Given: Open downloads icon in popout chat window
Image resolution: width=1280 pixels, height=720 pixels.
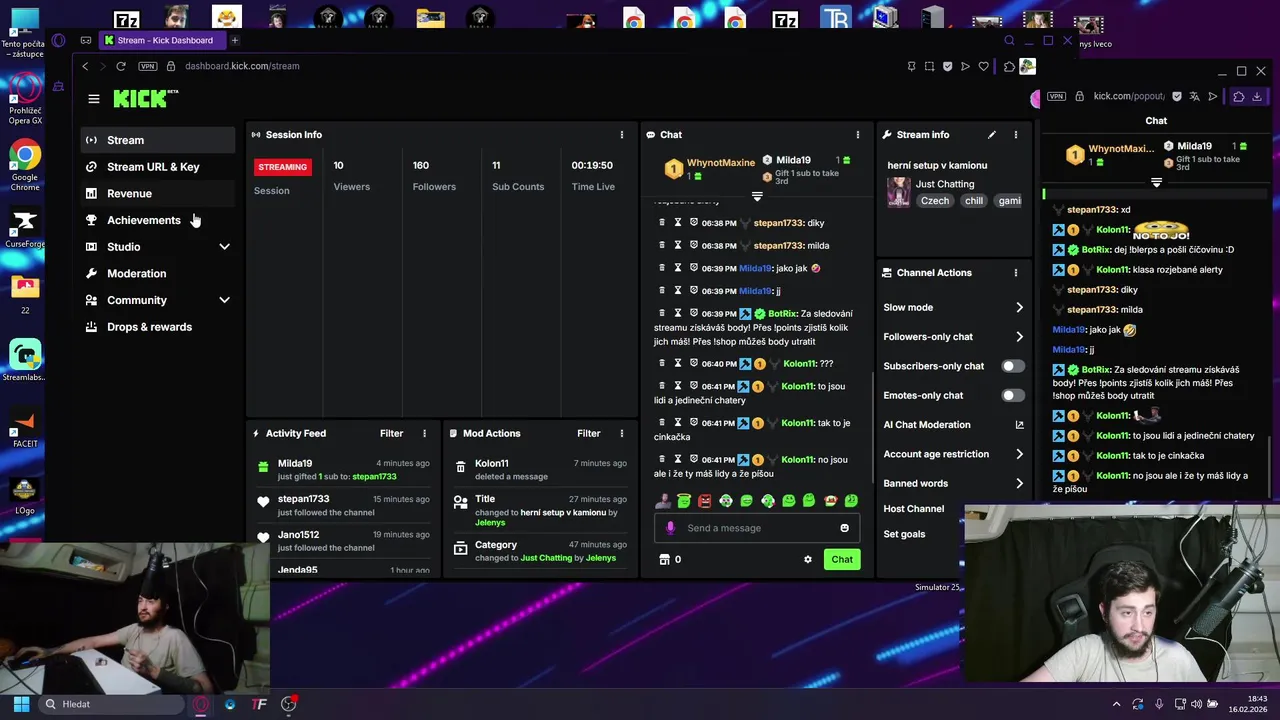Looking at the screenshot, I should 1257,96.
